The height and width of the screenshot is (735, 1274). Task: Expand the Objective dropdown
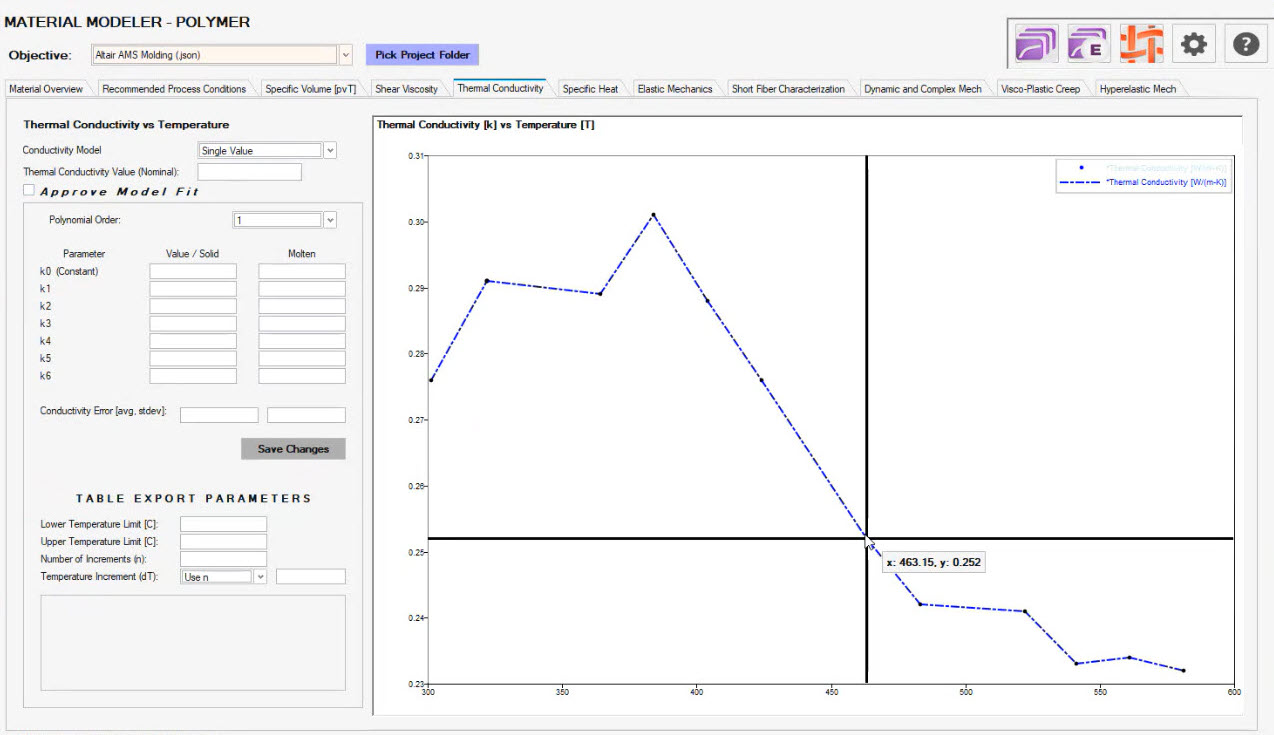[x=346, y=55]
